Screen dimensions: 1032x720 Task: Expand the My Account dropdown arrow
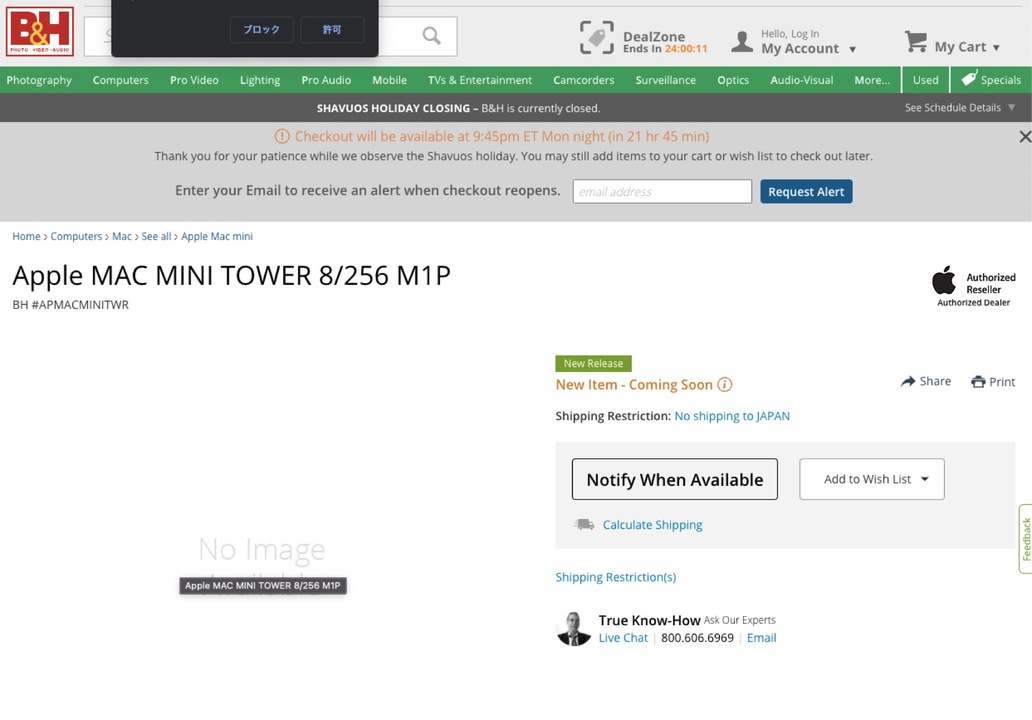pos(852,49)
